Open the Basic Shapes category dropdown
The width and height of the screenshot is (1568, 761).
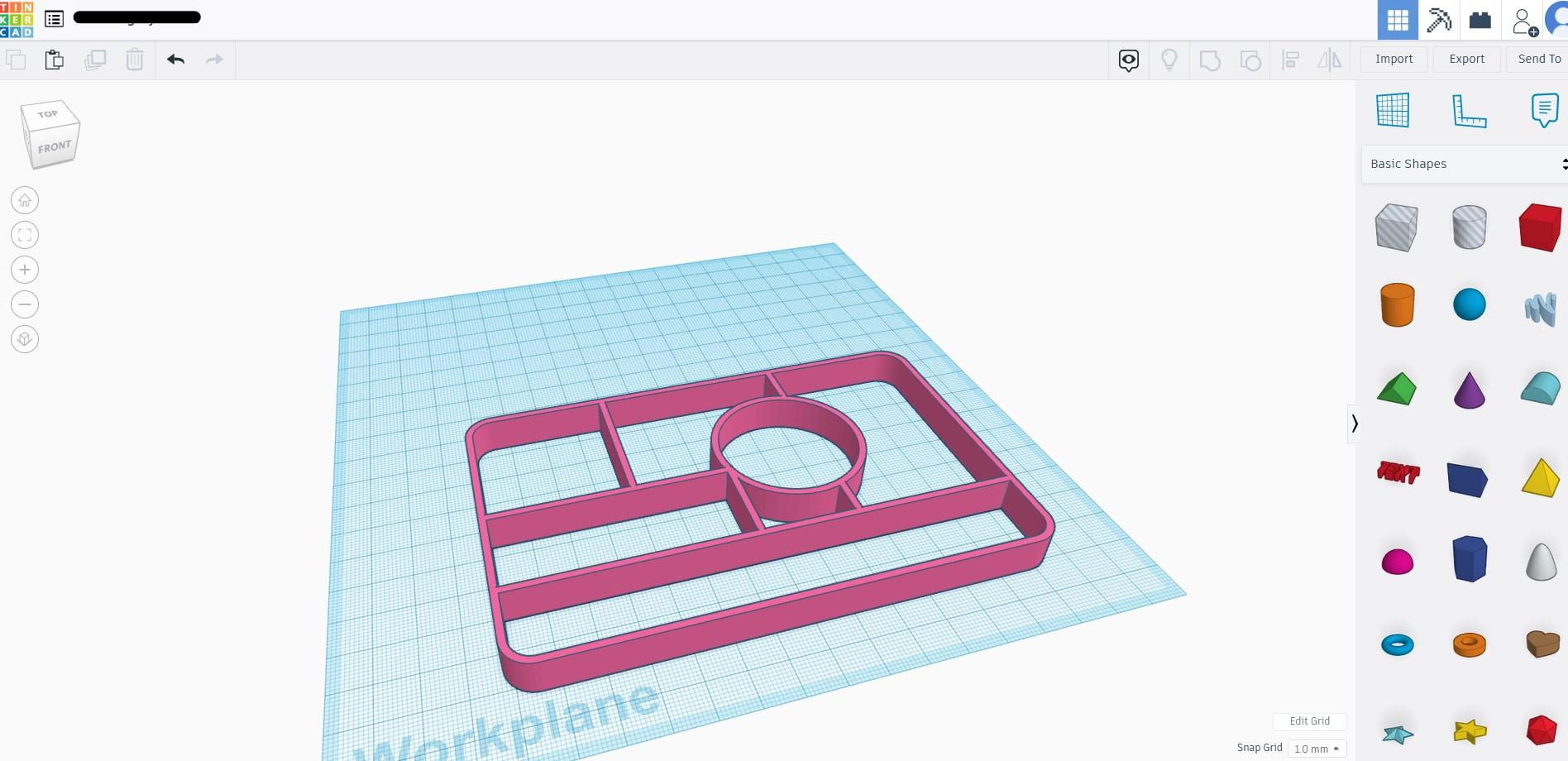click(1465, 164)
